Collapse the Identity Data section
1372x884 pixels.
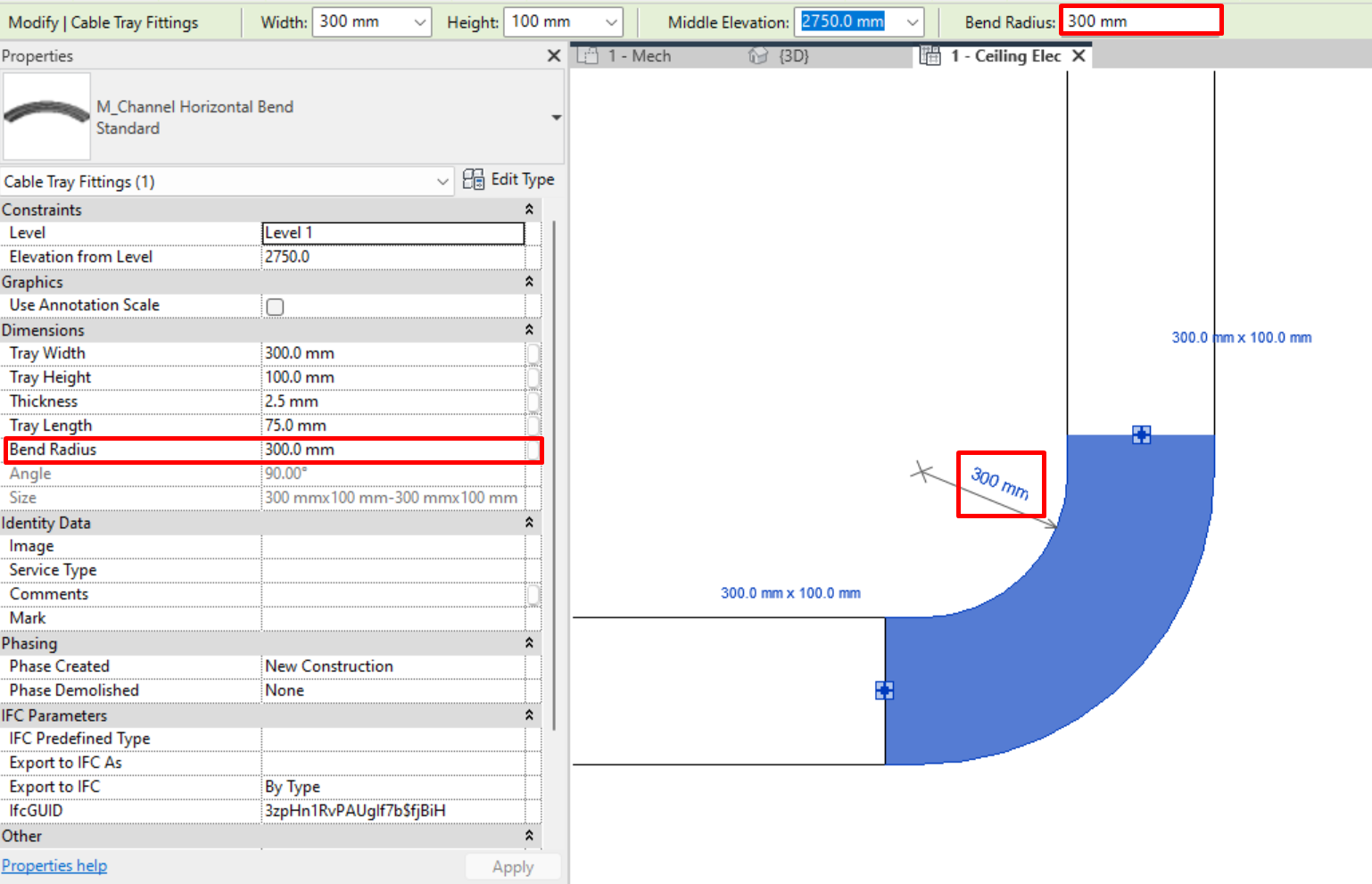529,523
